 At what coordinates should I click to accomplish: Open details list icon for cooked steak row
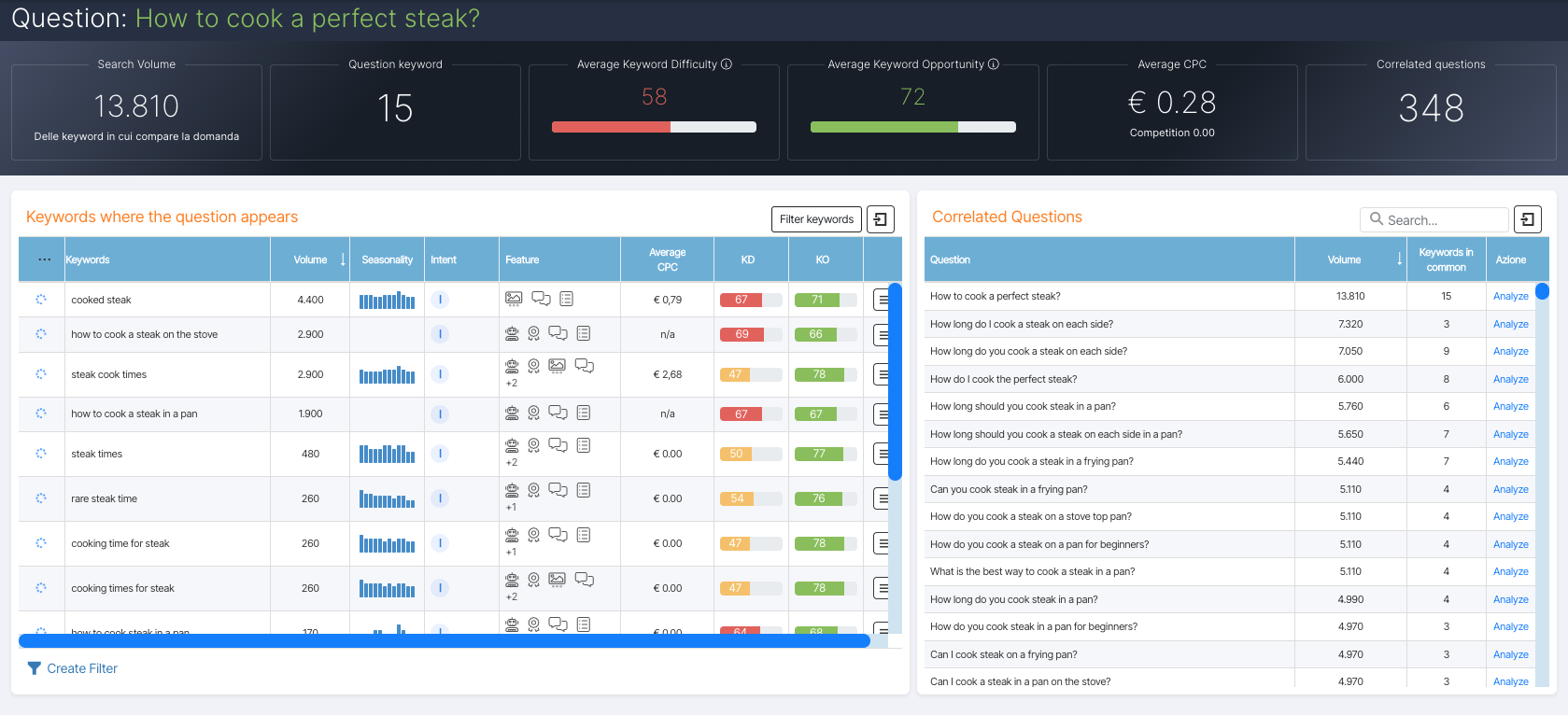pyautogui.click(x=883, y=300)
